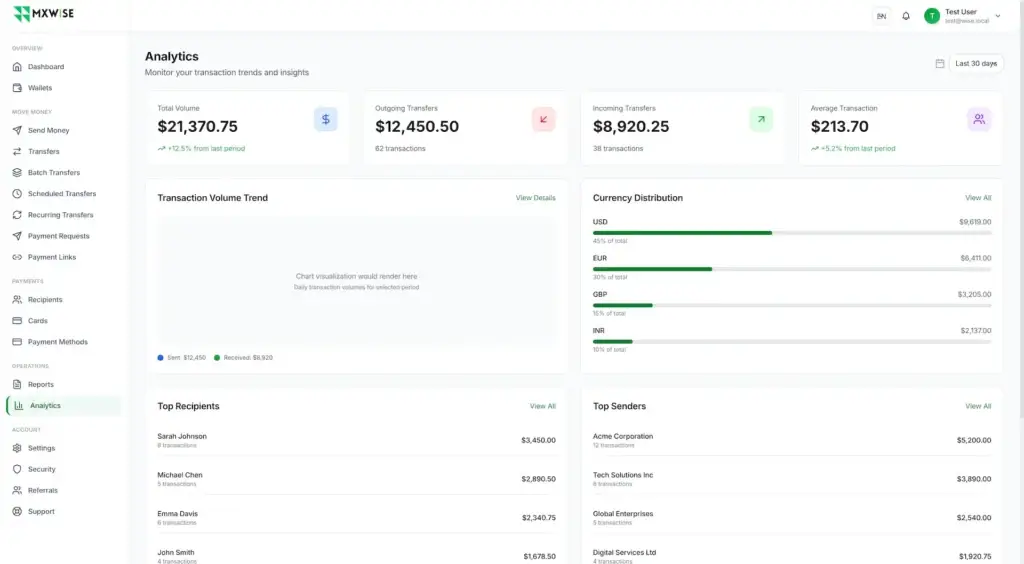Click View Details on Transaction Volume Trend
Viewport: 1024px width, 564px height.
pos(536,198)
